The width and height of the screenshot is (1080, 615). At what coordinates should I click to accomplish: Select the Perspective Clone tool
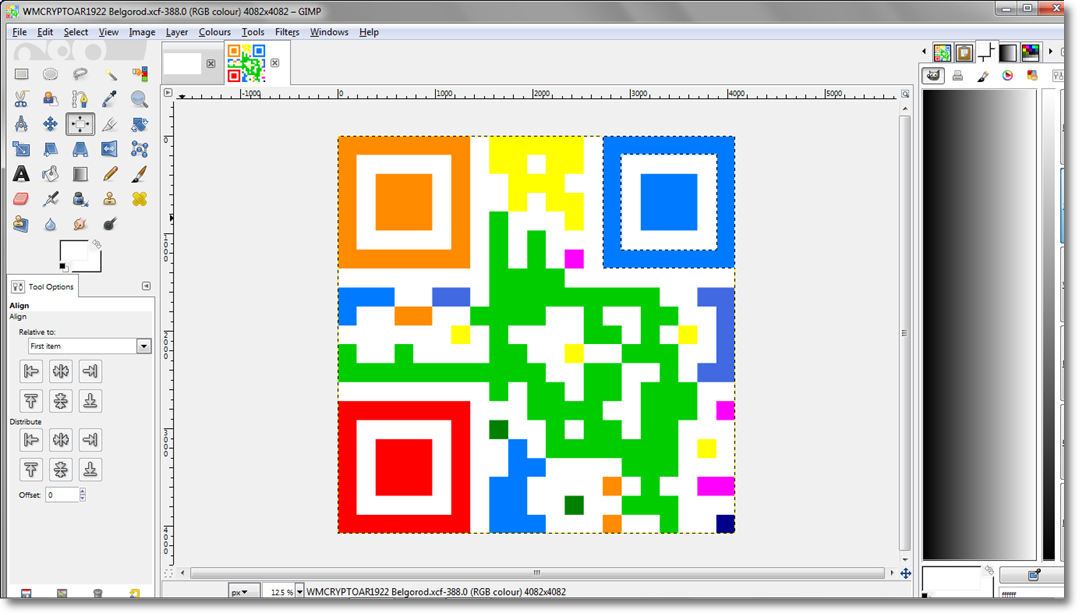point(21,224)
